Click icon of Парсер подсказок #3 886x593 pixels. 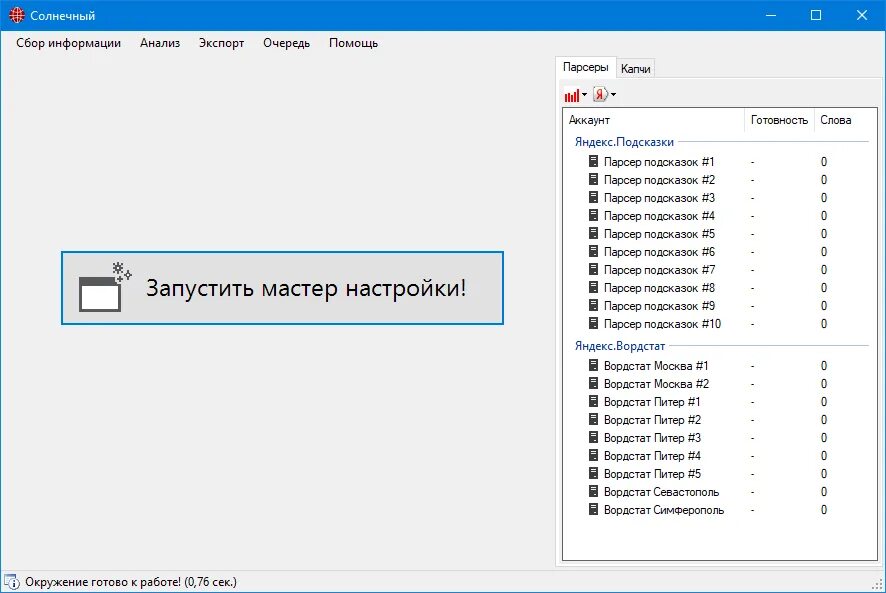click(593, 197)
